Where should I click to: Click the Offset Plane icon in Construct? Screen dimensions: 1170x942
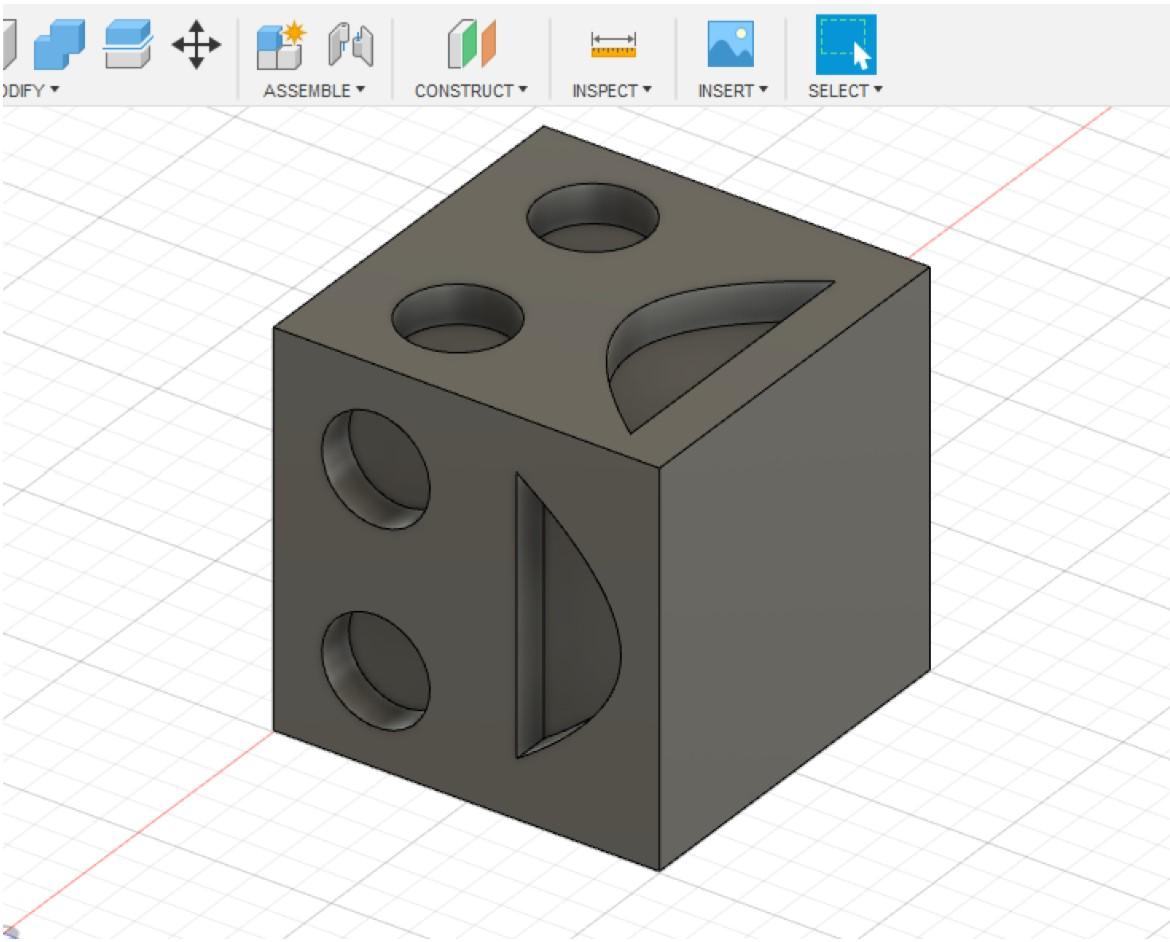click(x=472, y=44)
